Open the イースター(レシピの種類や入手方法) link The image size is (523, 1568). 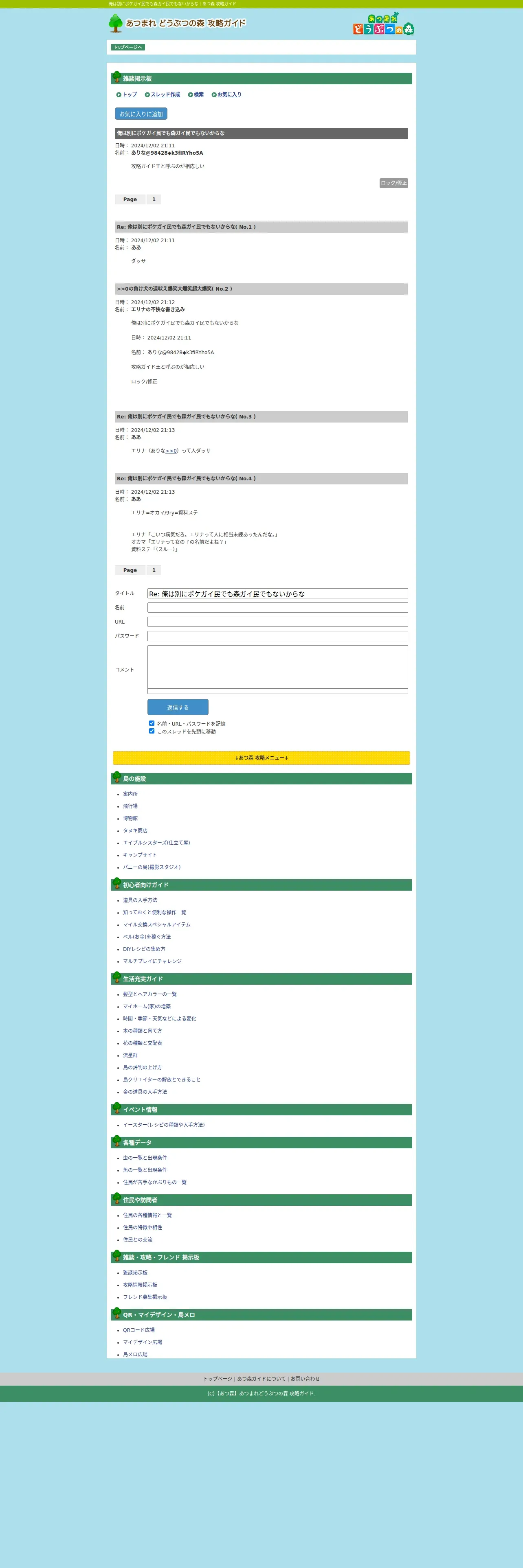tap(164, 1125)
